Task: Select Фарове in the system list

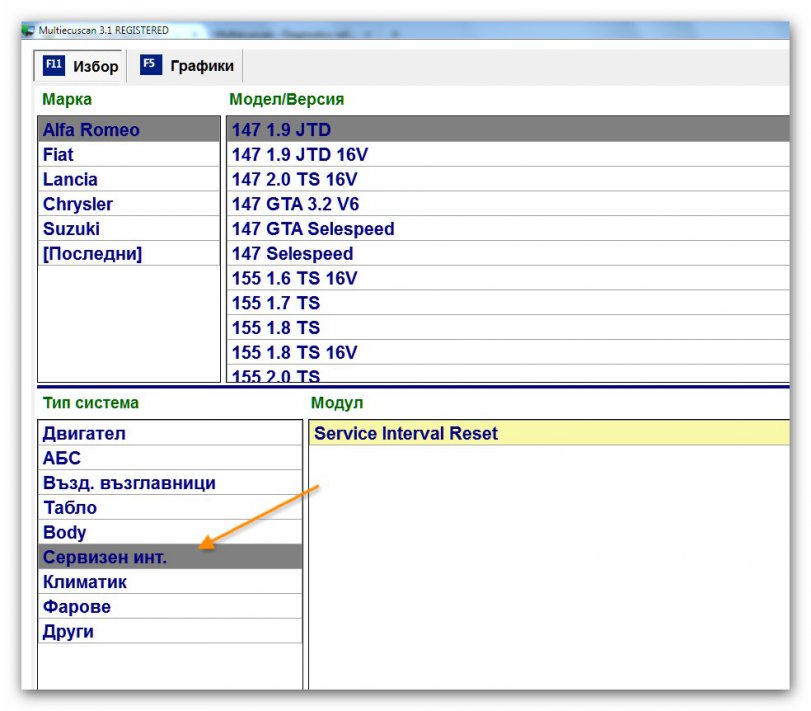Action: coord(77,607)
